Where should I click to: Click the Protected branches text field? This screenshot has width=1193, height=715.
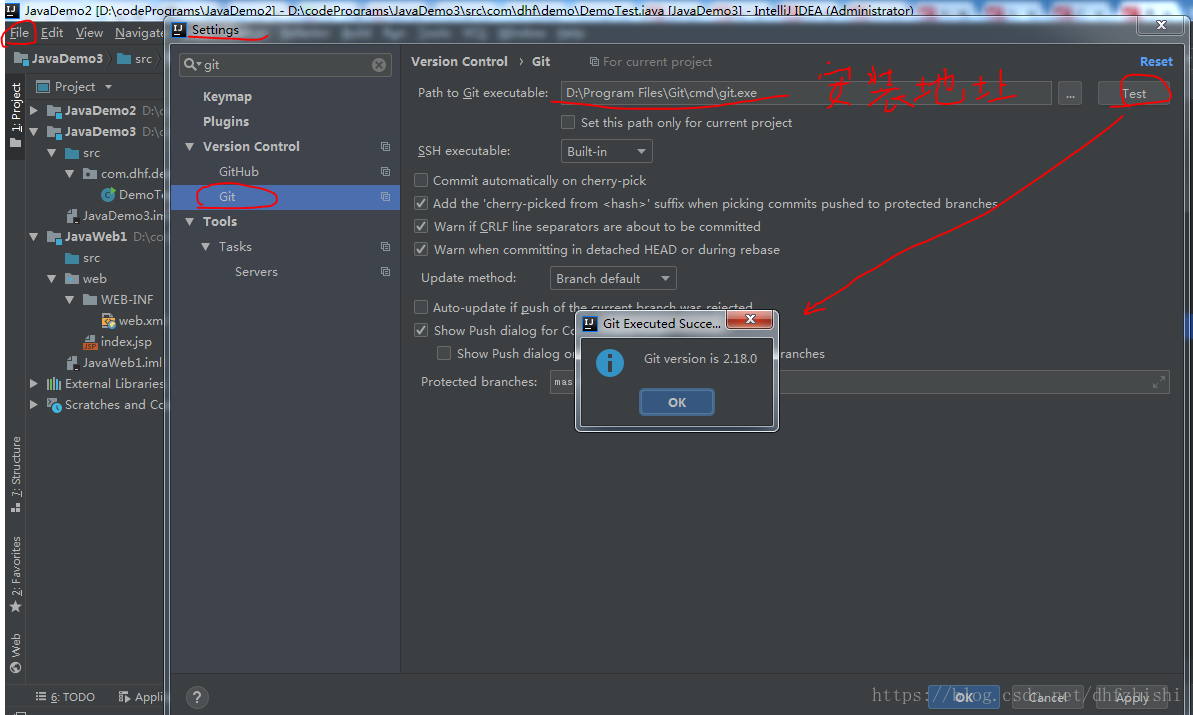[x=859, y=382]
